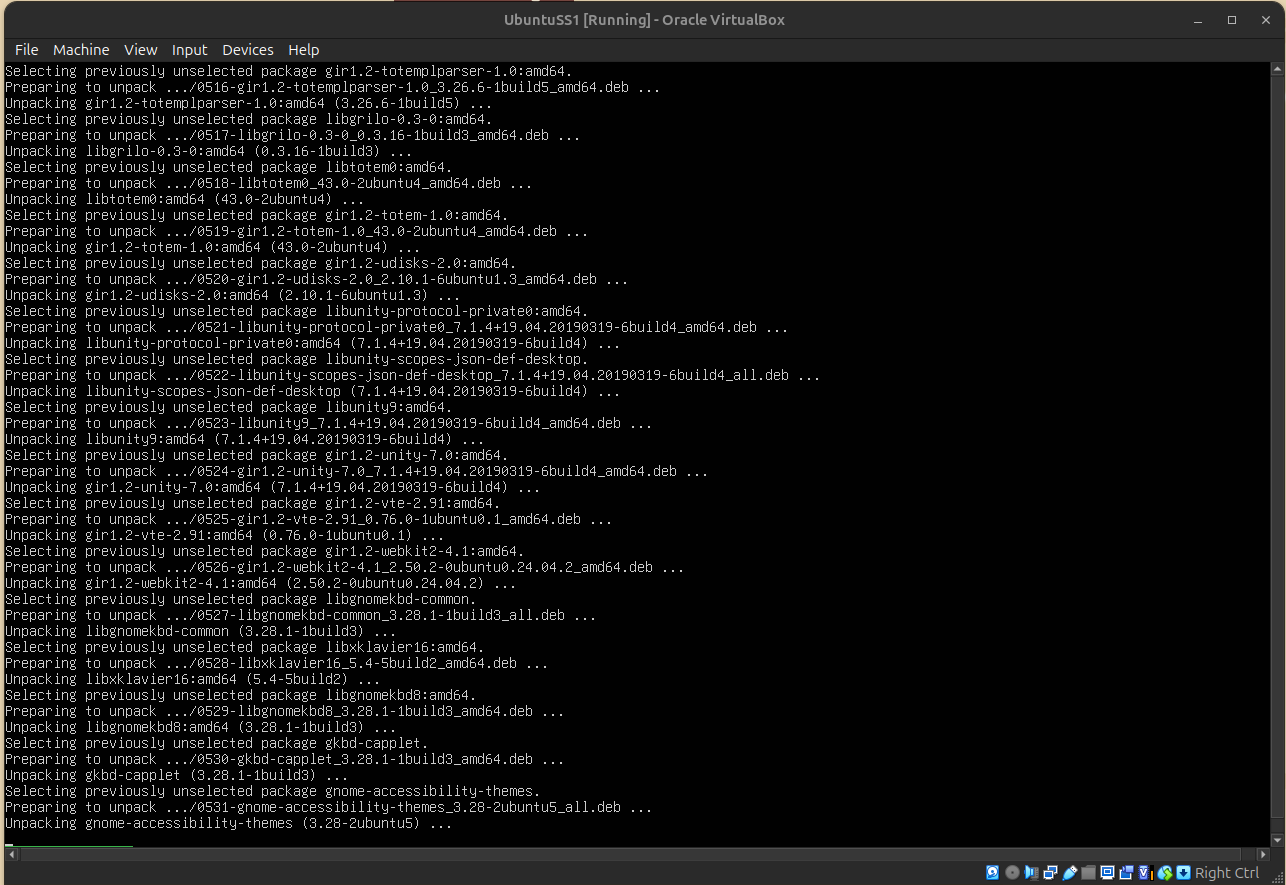Image resolution: width=1286 pixels, height=885 pixels.
Task: Open the network adapters status icon
Action: tap(1051, 873)
